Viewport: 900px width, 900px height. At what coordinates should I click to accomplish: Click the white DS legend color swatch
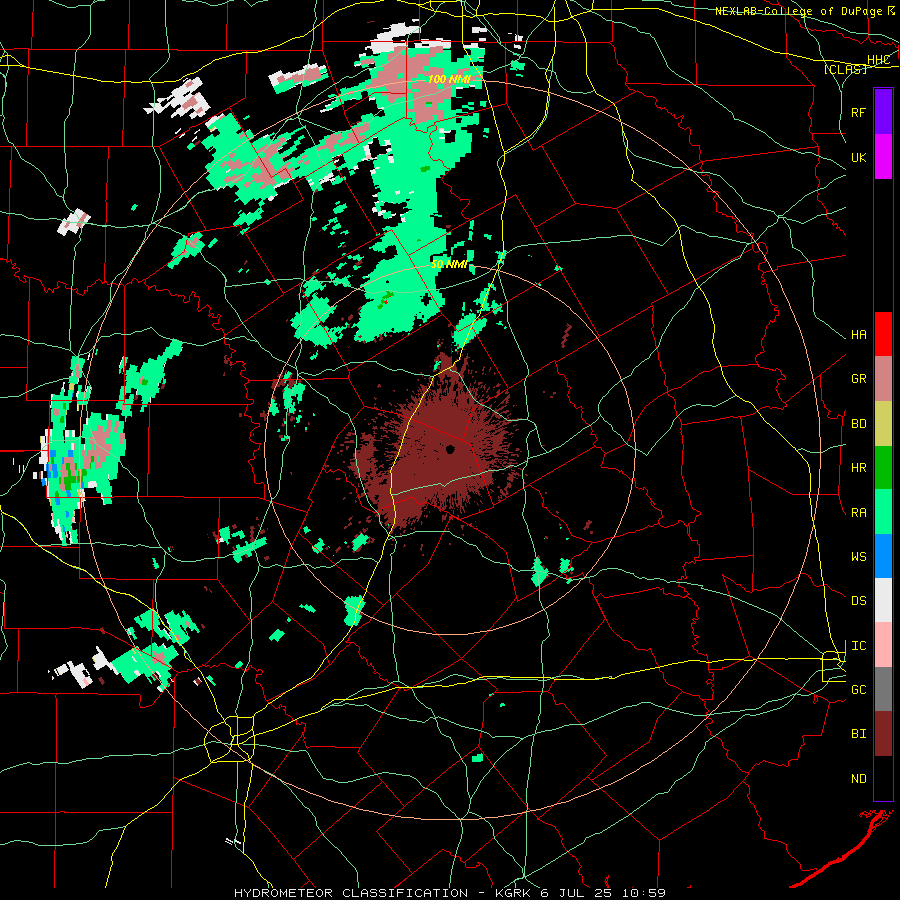point(883,600)
